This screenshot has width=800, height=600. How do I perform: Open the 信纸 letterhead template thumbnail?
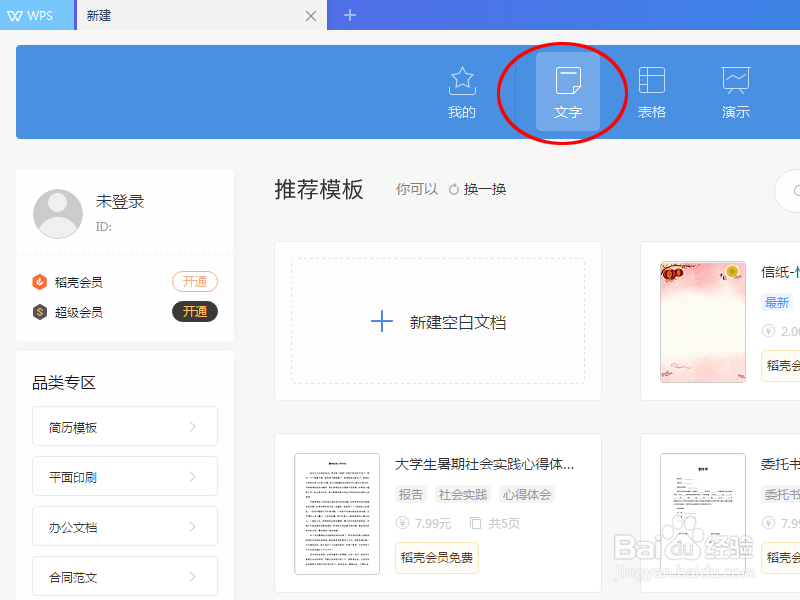(702, 321)
